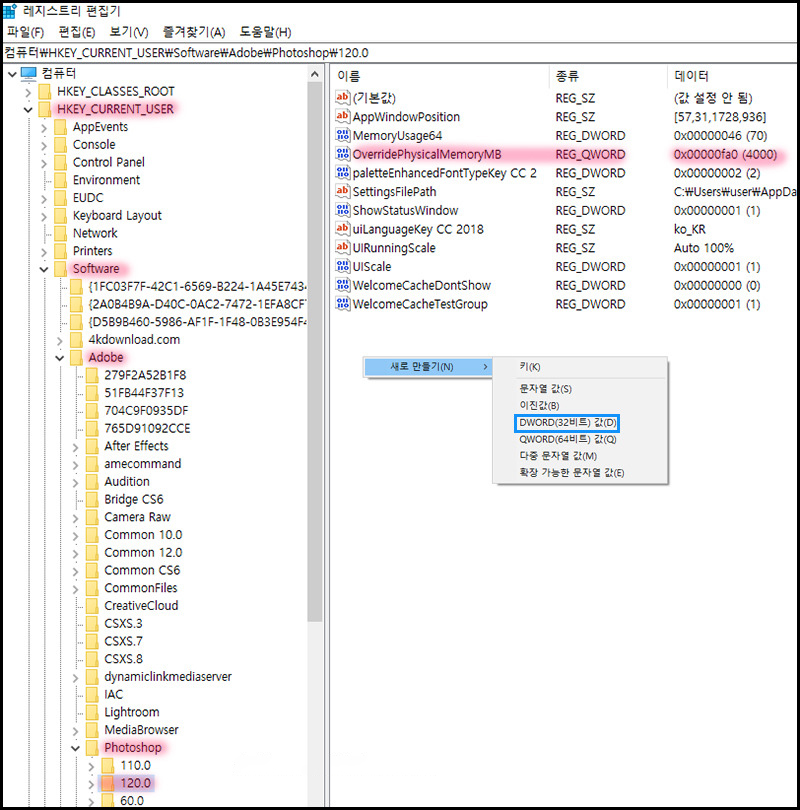Open the 보기(V) menu
800x810 pixels.
click(x=129, y=33)
